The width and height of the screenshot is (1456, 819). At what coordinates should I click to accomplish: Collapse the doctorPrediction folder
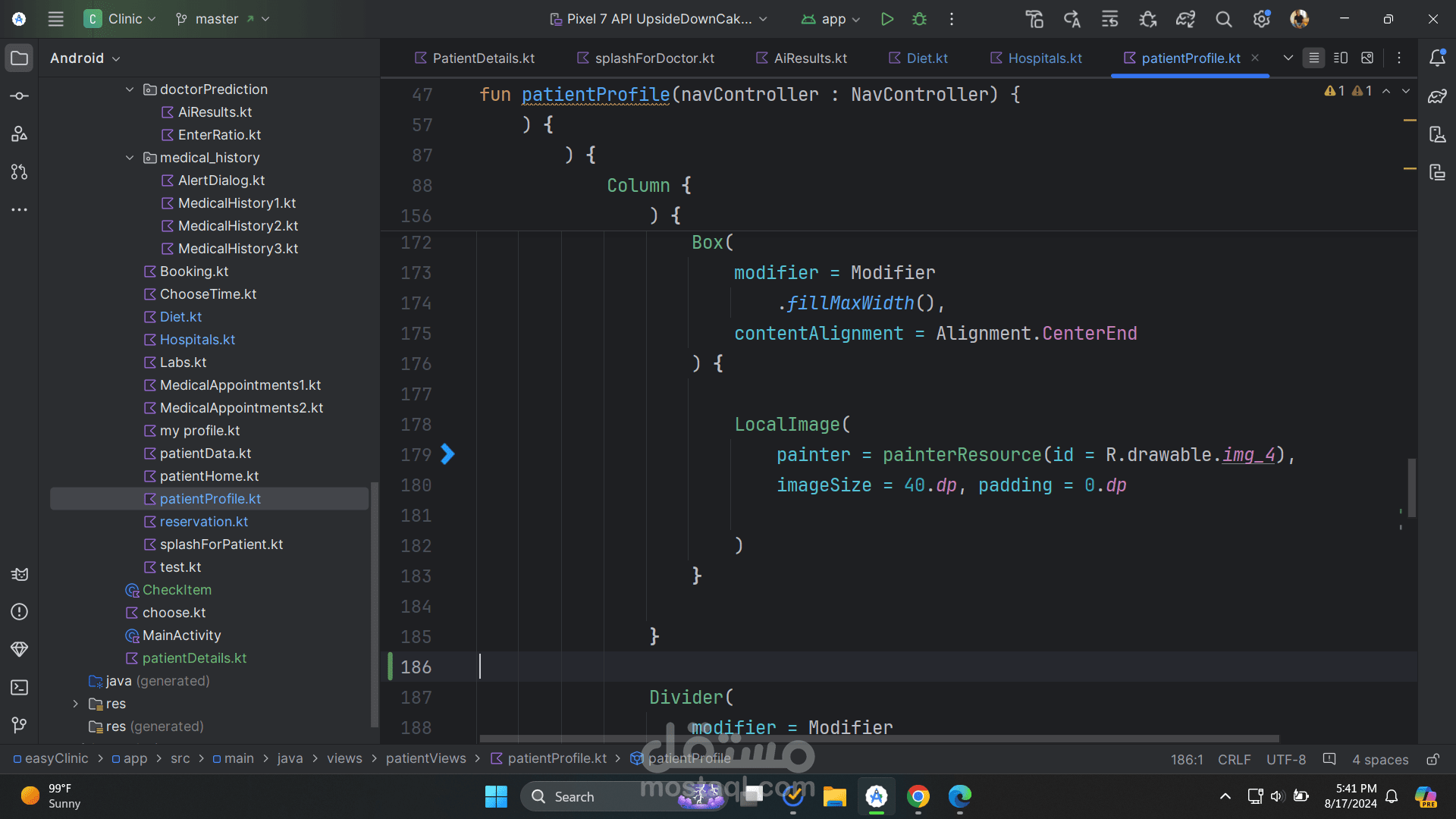pyautogui.click(x=130, y=89)
